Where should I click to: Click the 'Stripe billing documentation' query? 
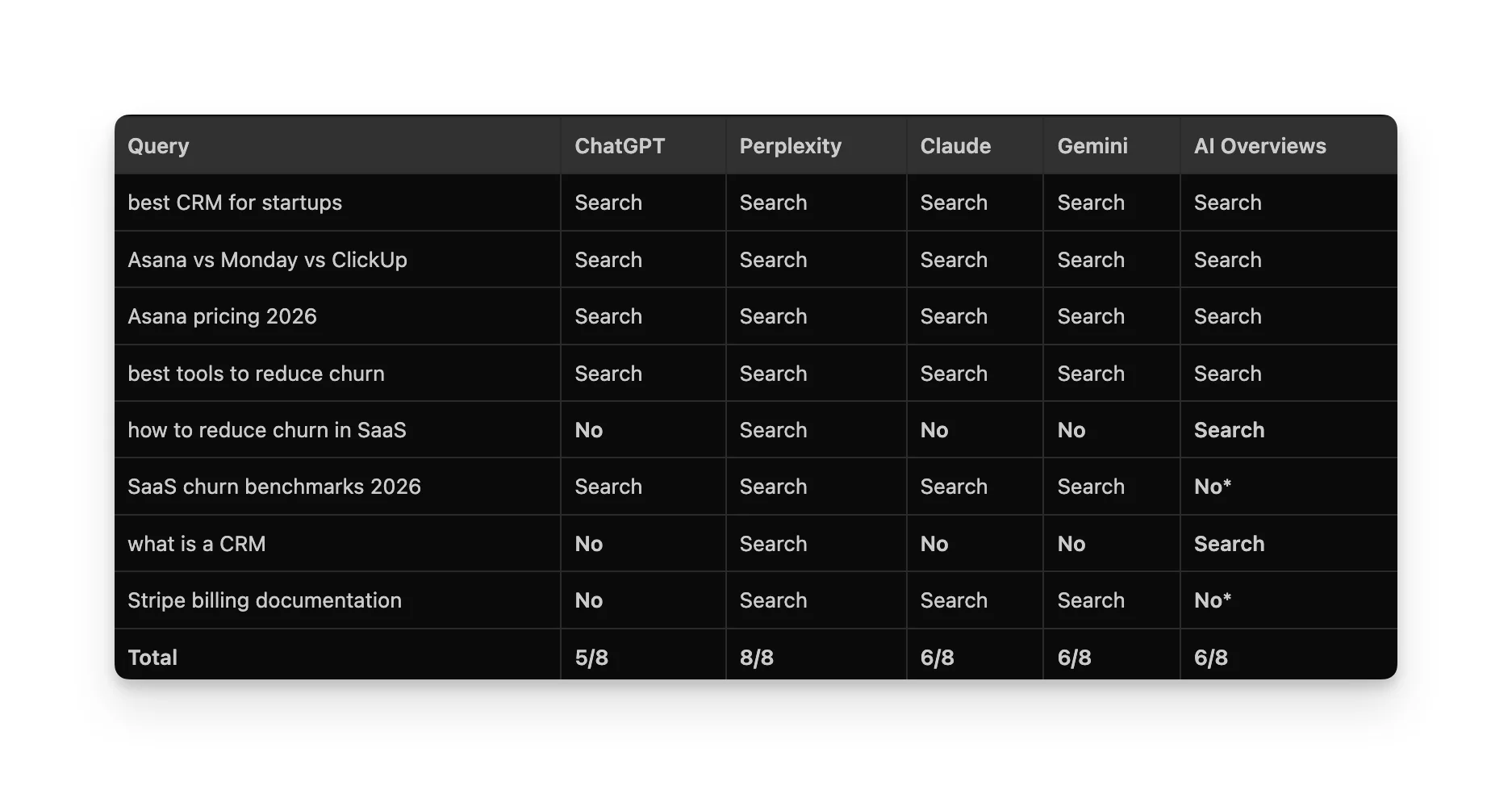coord(265,600)
